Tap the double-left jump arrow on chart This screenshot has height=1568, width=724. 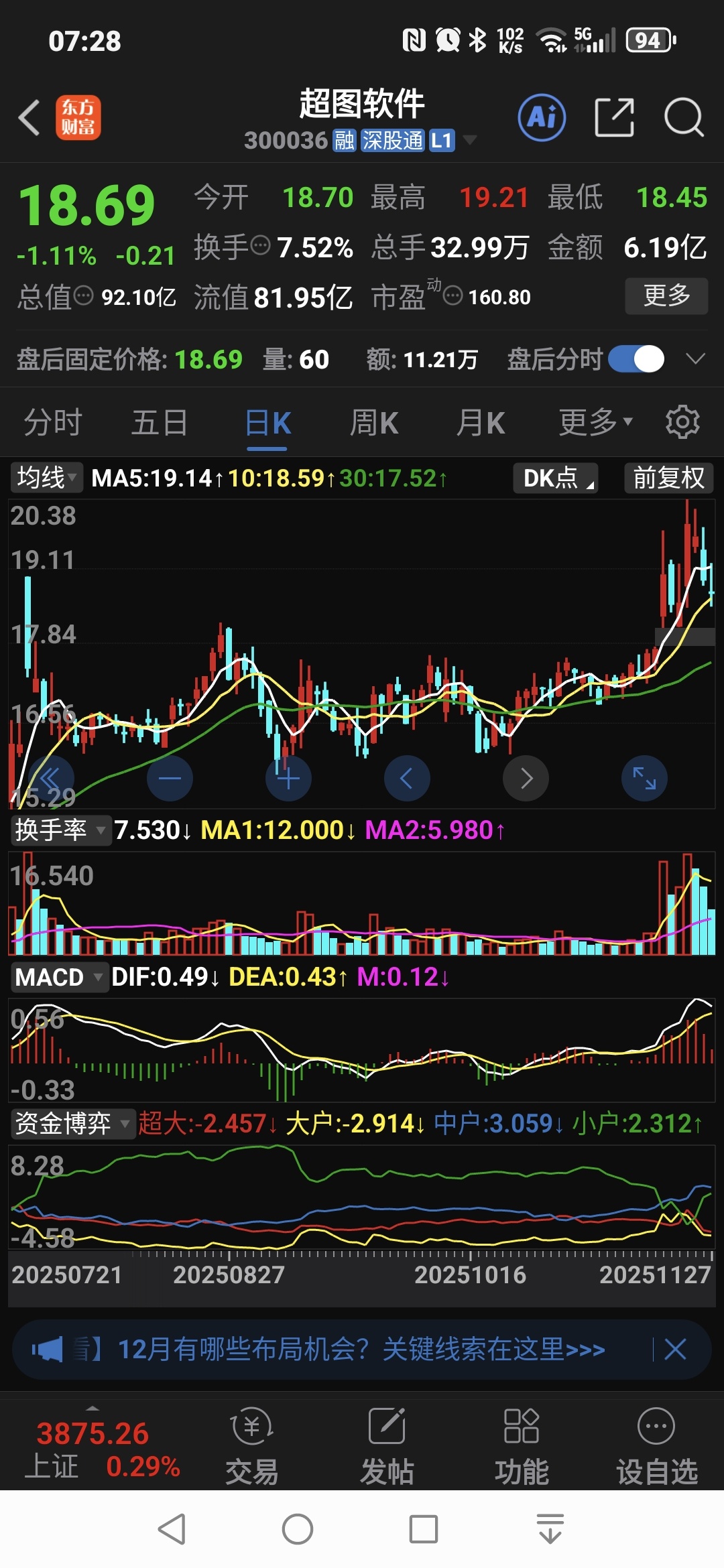tap(51, 778)
